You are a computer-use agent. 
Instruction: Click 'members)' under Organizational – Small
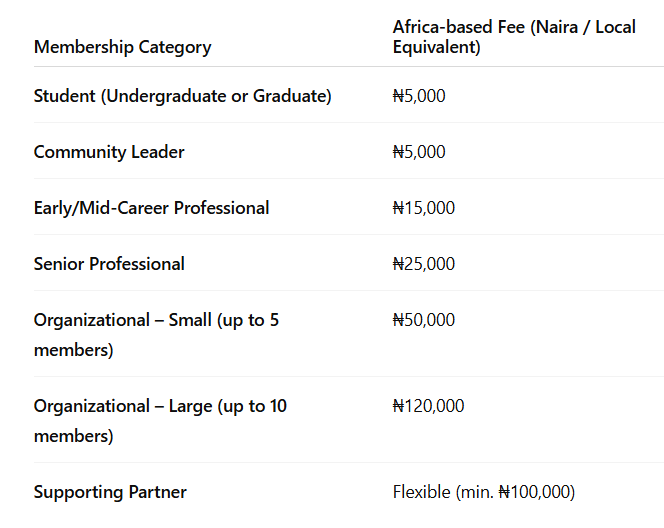click(73, 350)
